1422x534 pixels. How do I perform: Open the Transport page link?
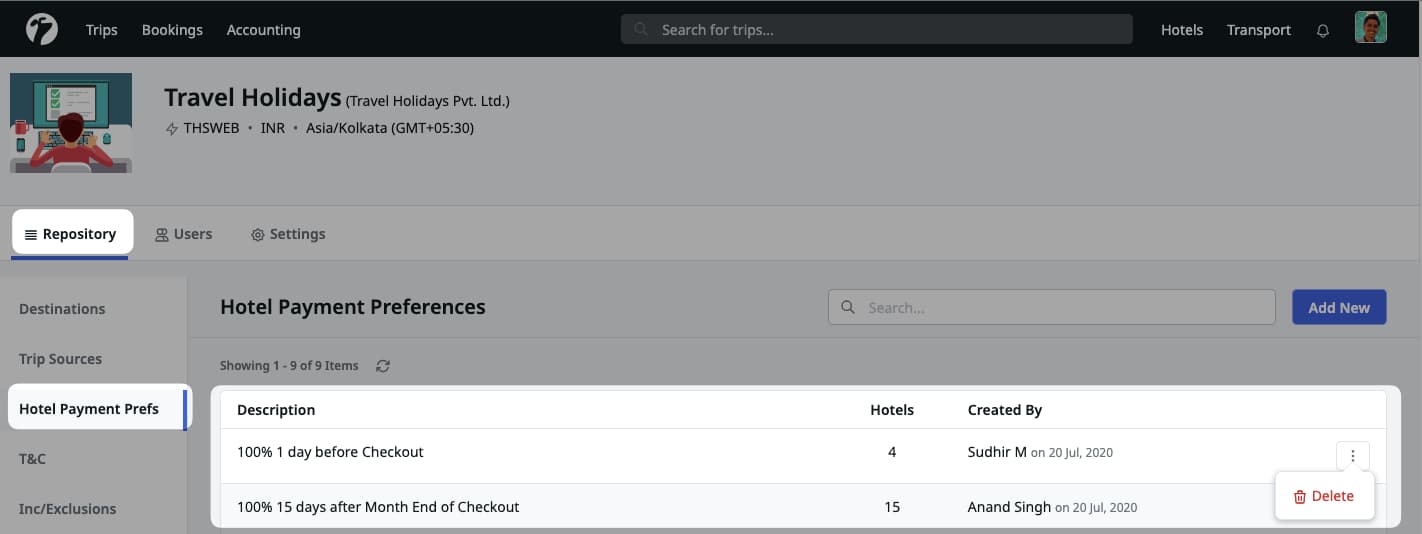coord(1258,30)
